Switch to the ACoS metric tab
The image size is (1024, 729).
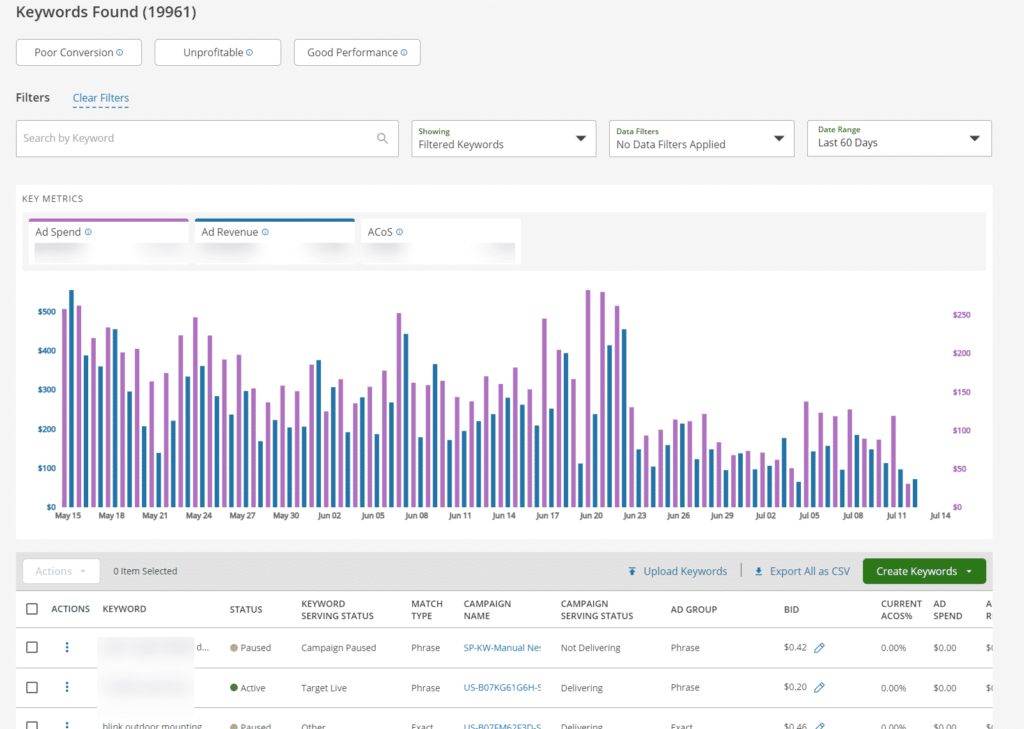[x=440, y=242]
